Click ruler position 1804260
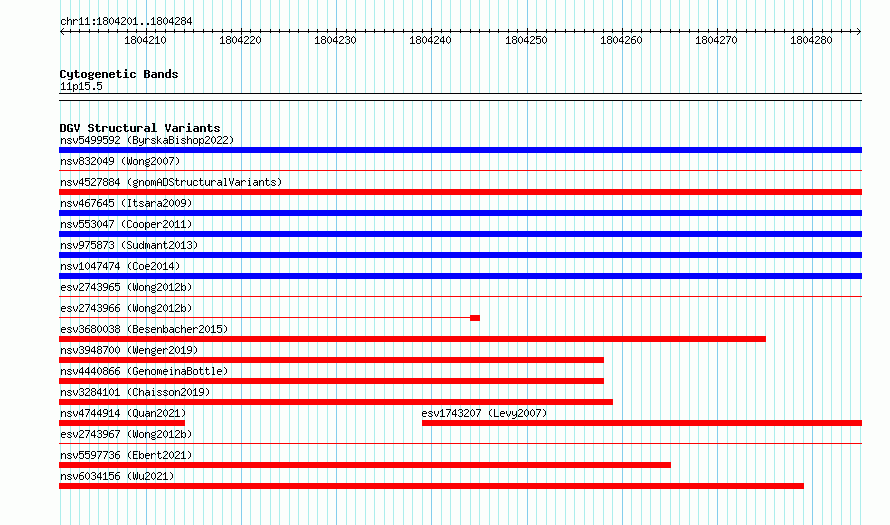Viewport: 890px width, 525px height. (x=621, y=40)
